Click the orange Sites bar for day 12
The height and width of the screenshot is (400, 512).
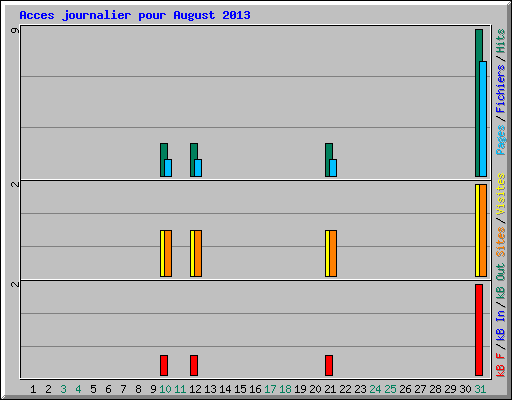pyautogui.click(x=198, y=253)
